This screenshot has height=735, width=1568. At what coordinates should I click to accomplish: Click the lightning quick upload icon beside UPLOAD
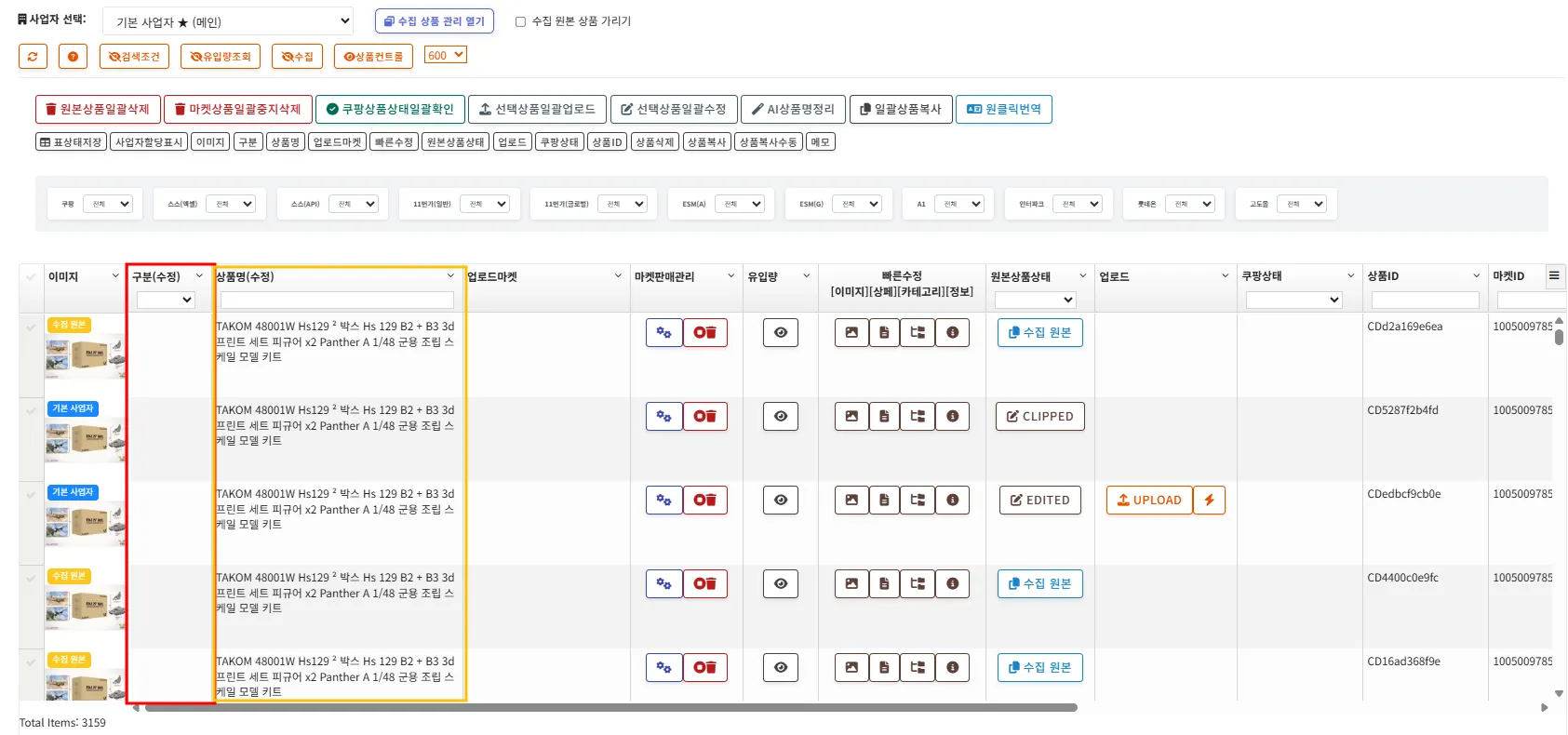pos(1209,500)
